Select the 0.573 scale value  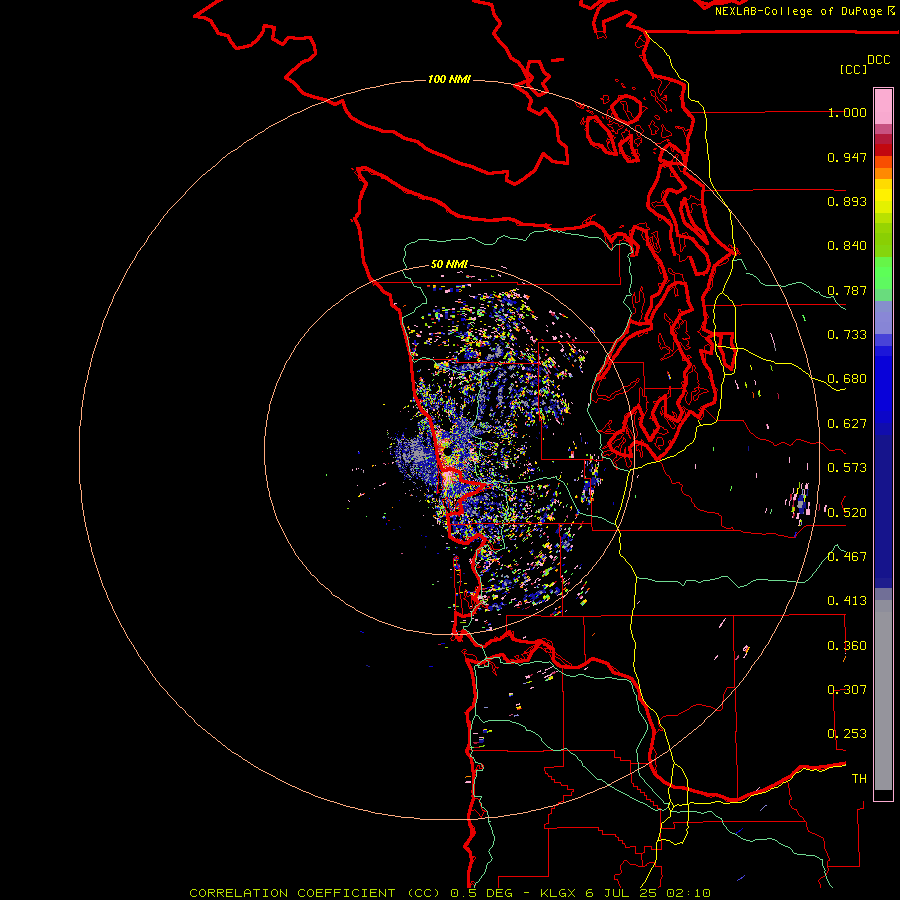[847, 468]
